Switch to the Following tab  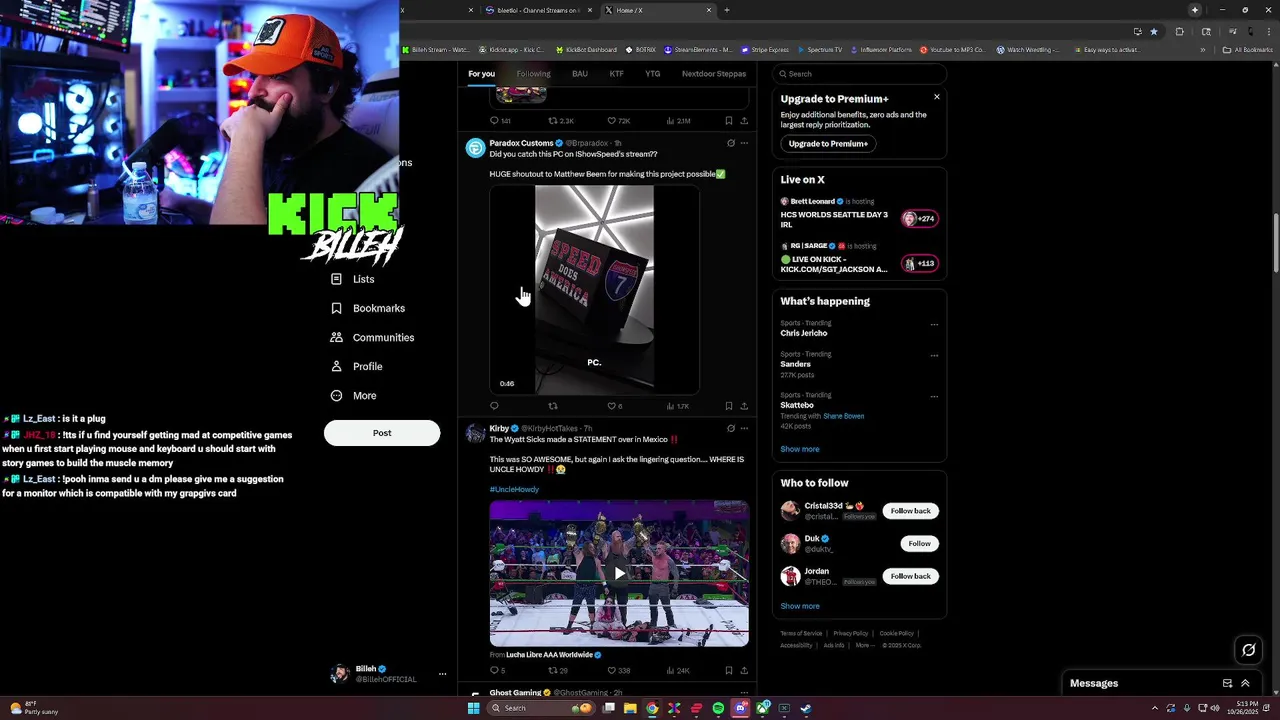point(533,74)
